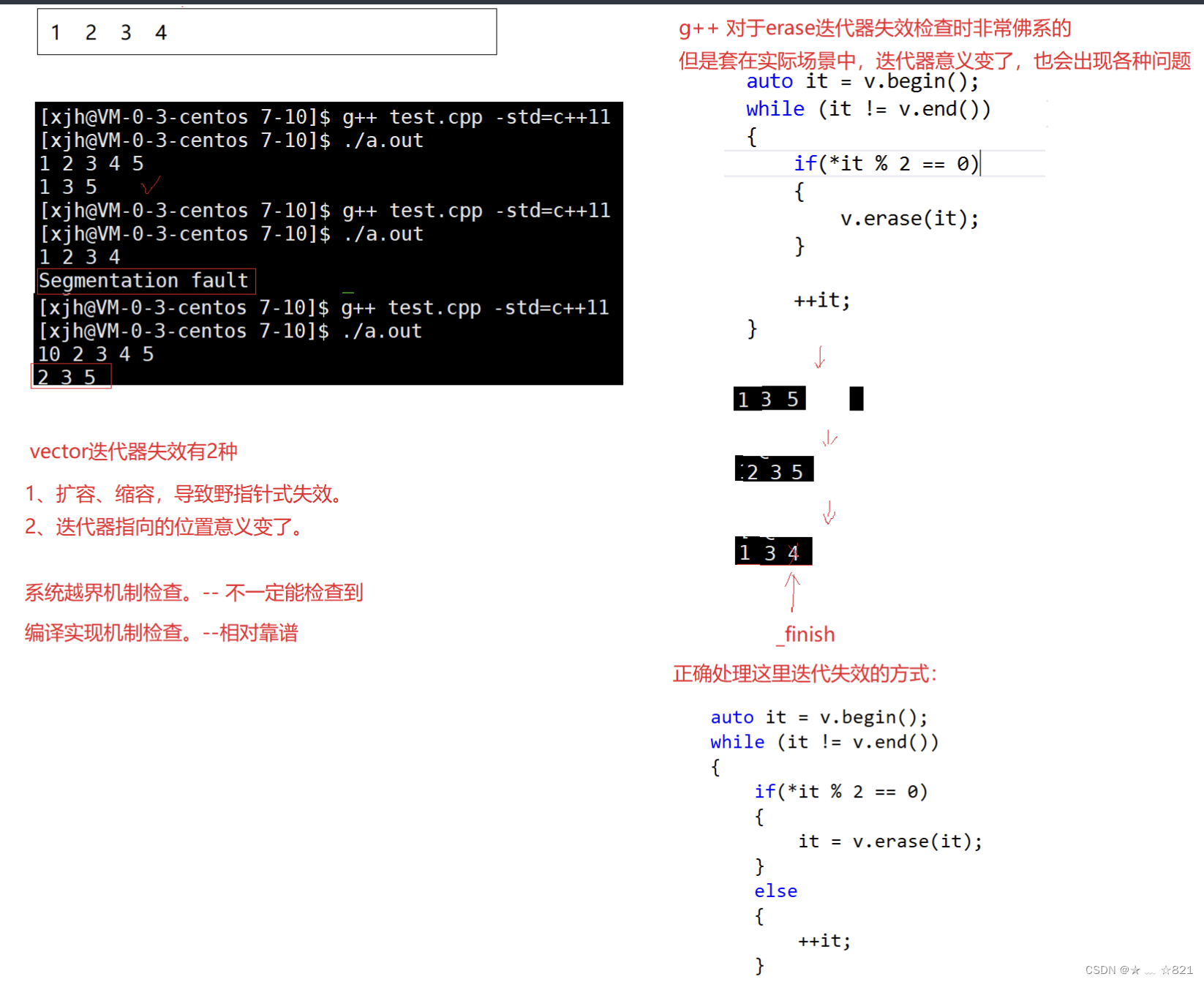Click the '编译实现机制检查。--相对靠谱' note

tap(162, 633)
